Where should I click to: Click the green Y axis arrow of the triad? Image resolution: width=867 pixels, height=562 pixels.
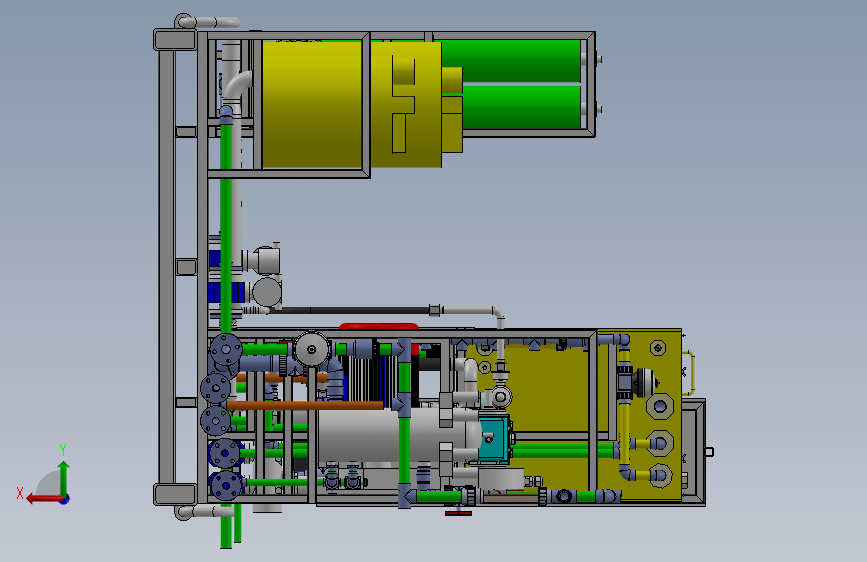click(x=64, y=478)
